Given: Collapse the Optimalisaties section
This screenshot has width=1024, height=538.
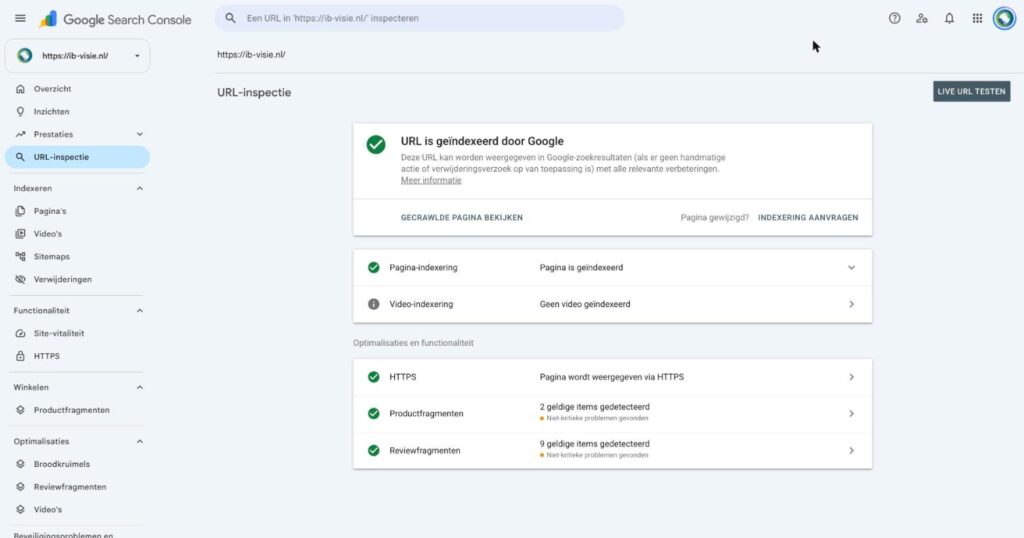Looking at the screenshot, I should pos(139,442).
